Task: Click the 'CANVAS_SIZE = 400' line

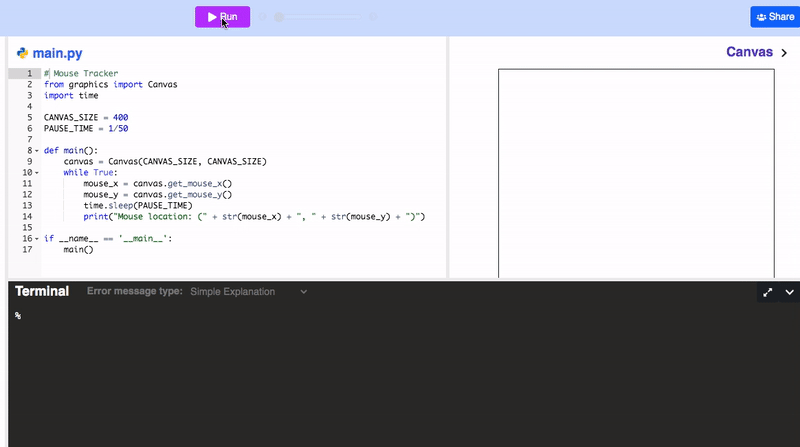Action: (x=86, y=117)
